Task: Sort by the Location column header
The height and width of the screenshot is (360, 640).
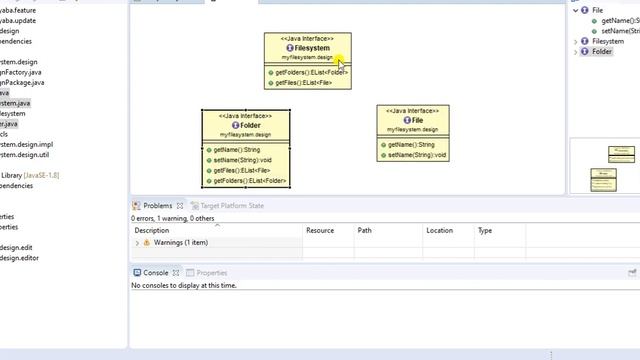Action: coord(440,230)
